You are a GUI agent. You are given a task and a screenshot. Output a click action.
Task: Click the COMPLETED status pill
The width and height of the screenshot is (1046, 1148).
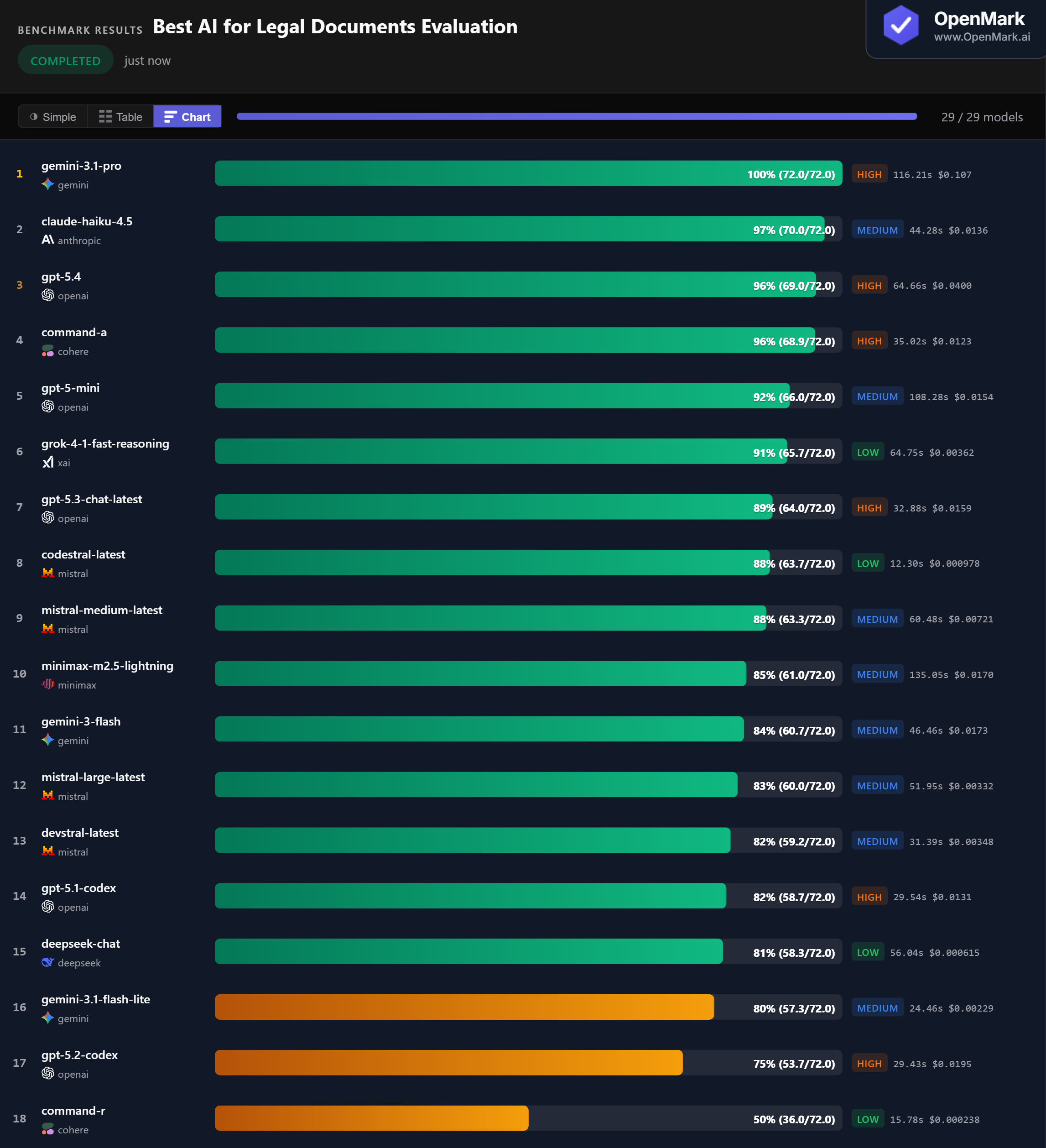pos(65,60)
